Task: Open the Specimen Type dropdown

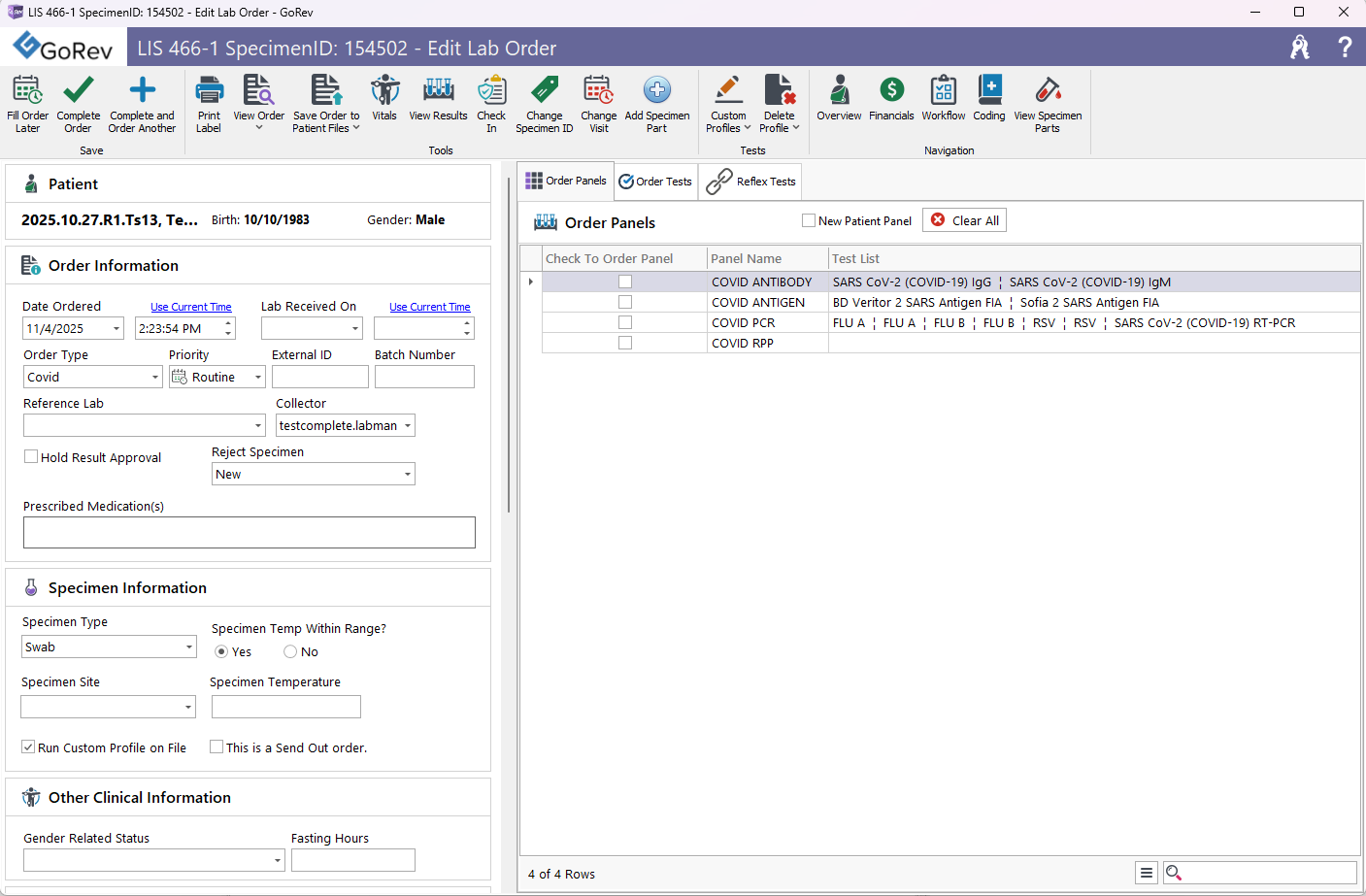Action: click(189, 647)
